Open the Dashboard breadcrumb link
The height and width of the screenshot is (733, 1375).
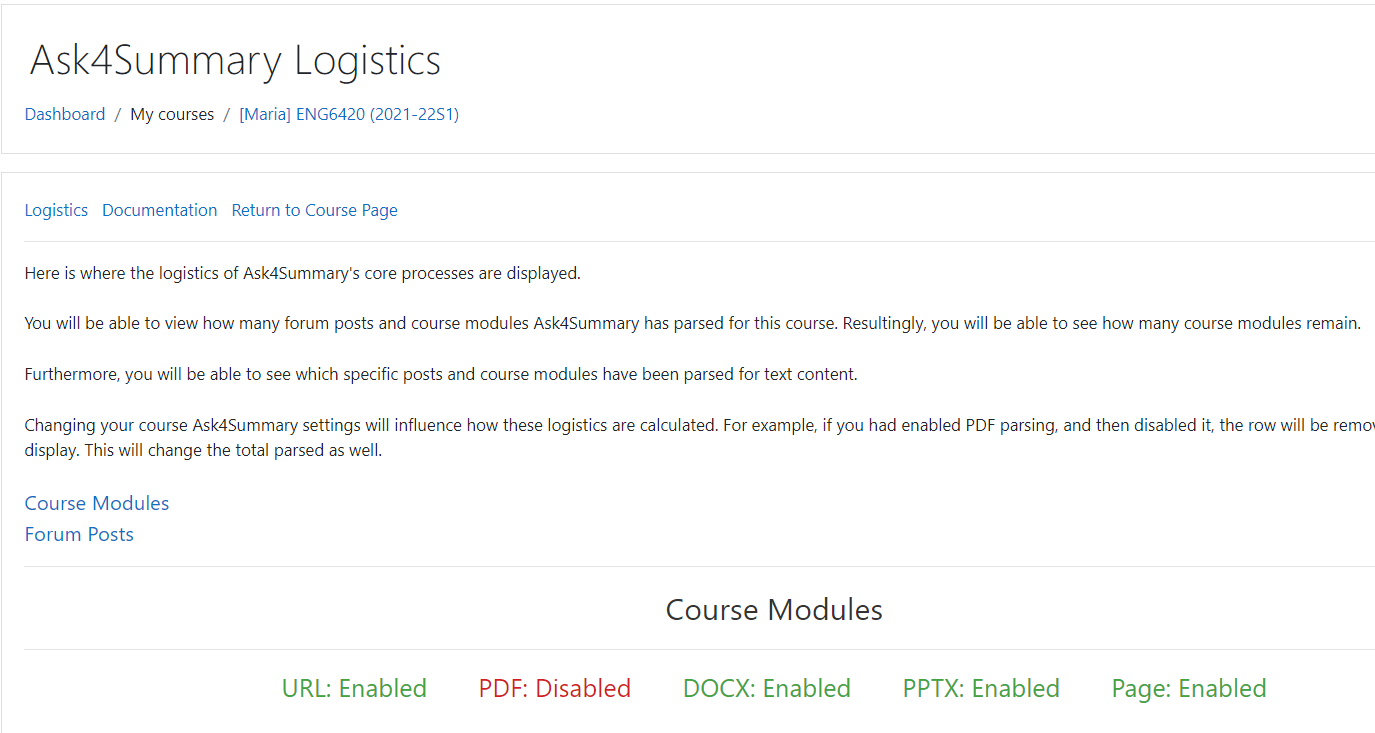[65, 114]
